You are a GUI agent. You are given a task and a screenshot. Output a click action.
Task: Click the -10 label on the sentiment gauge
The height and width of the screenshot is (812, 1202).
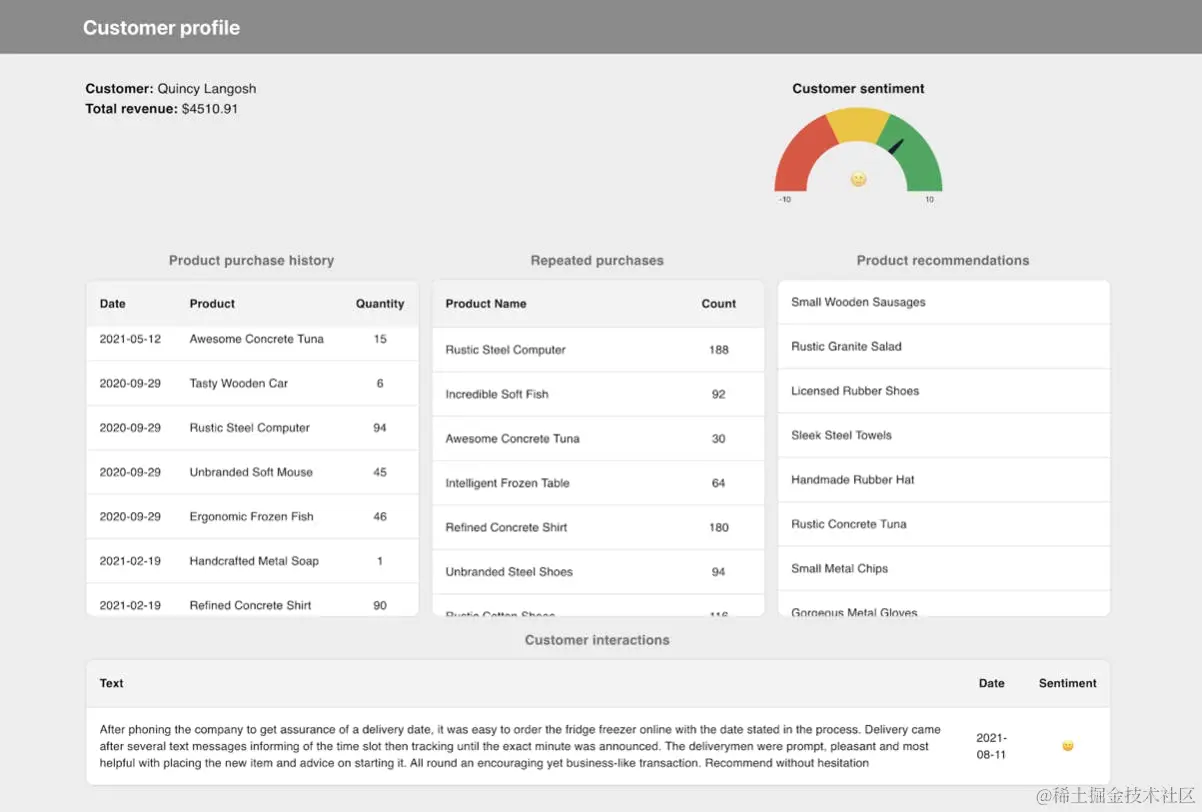click(x=784, y=199)
